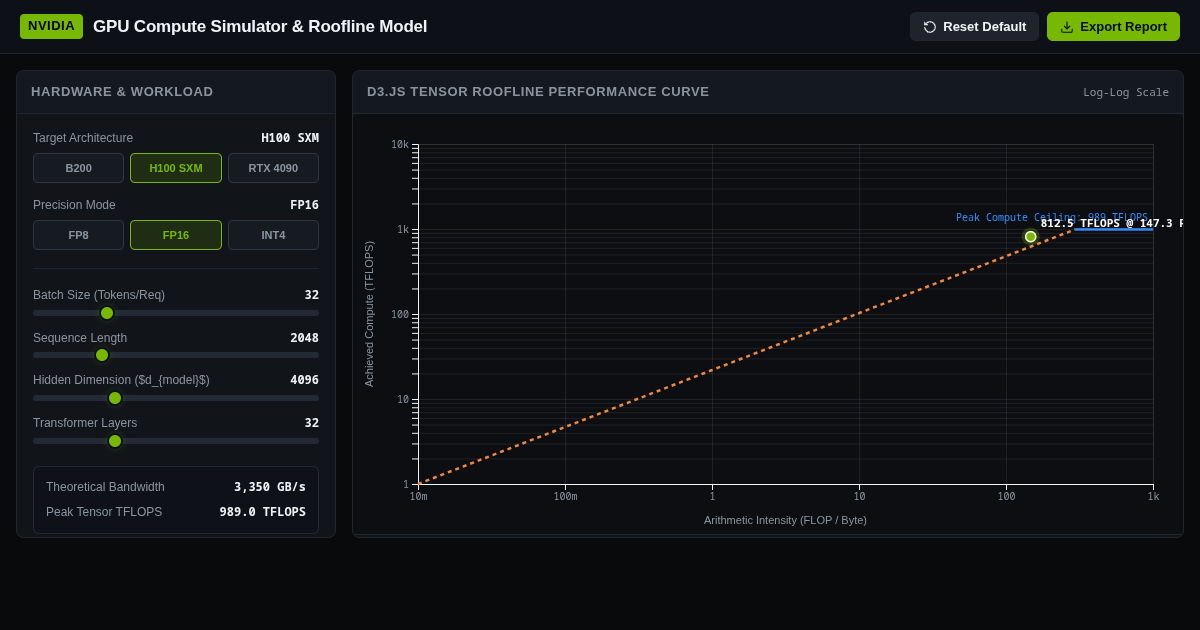Viewport: 1200px width, 630px height.
Task: Click the orange dashed memory-bound line
Action: click(745, 357)
